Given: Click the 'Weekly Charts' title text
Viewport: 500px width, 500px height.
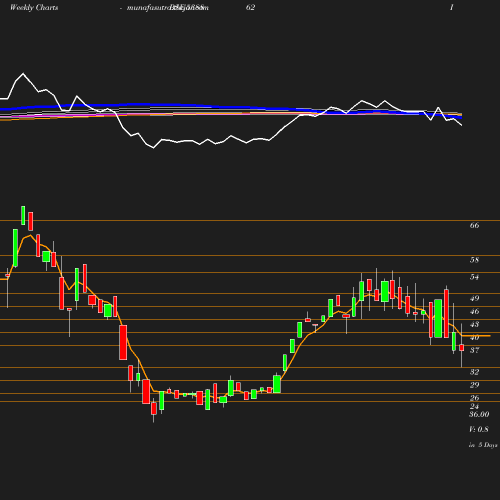Looking at the screenshot, I should [34, 7].
